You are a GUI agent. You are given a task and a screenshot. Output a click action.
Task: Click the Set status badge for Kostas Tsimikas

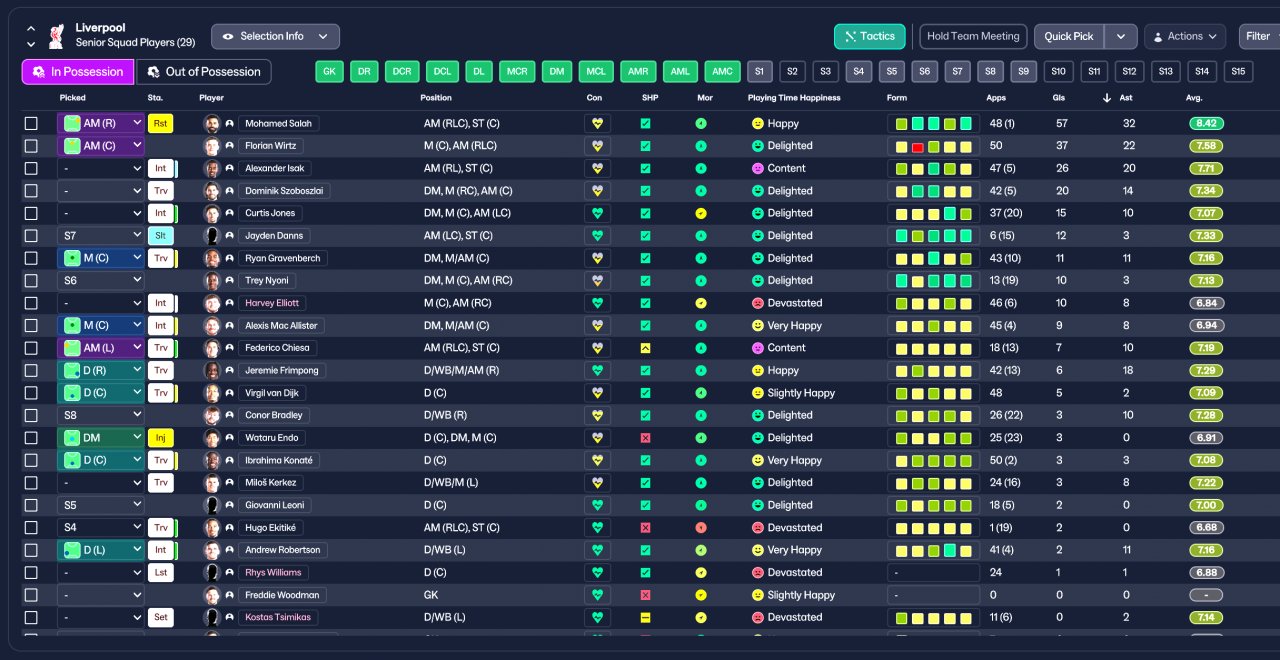click(160, 617)
